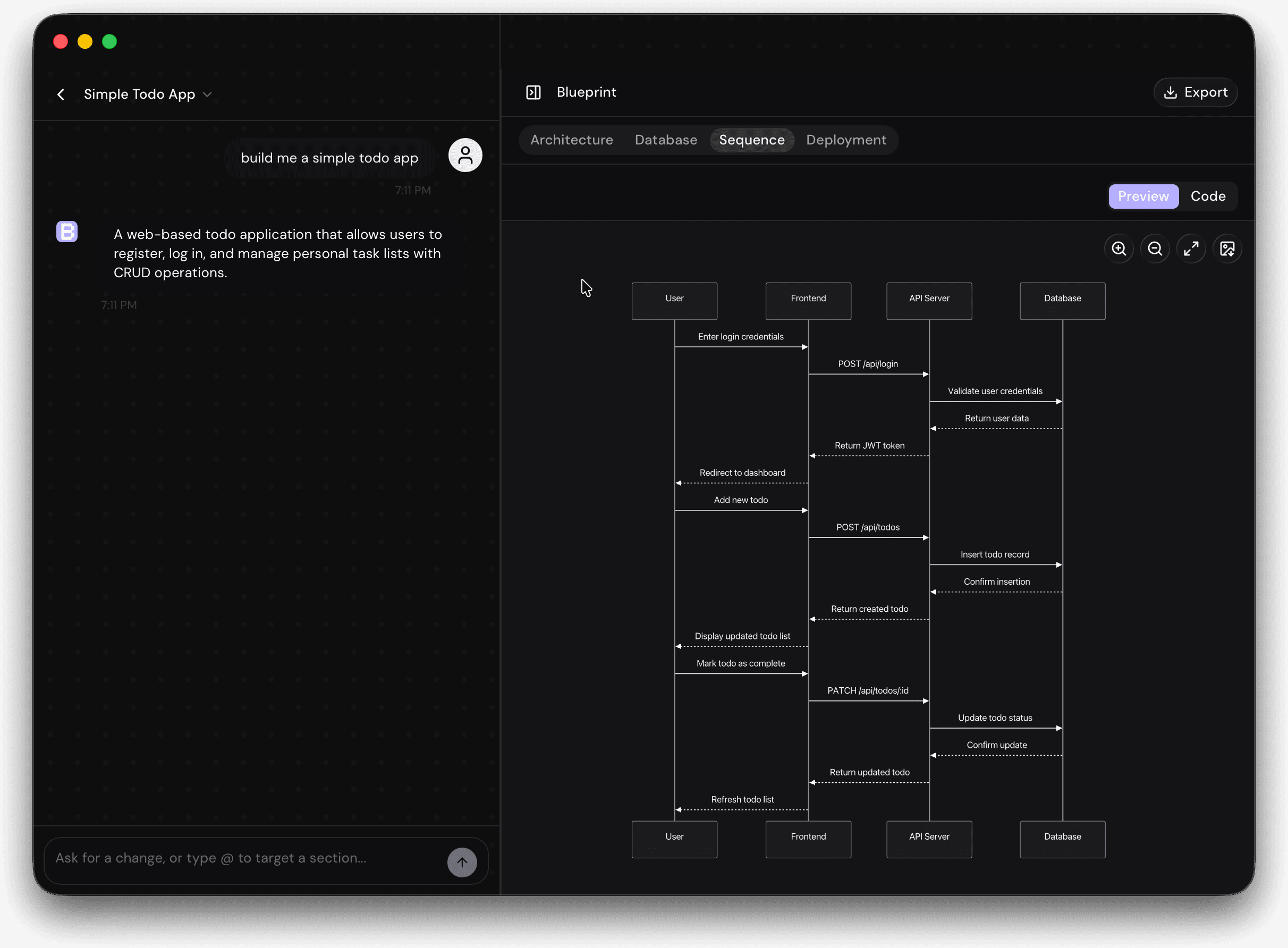Click the user avatar icon
This screenshot has width=1288, height=948.
click(x=465, y=155)
